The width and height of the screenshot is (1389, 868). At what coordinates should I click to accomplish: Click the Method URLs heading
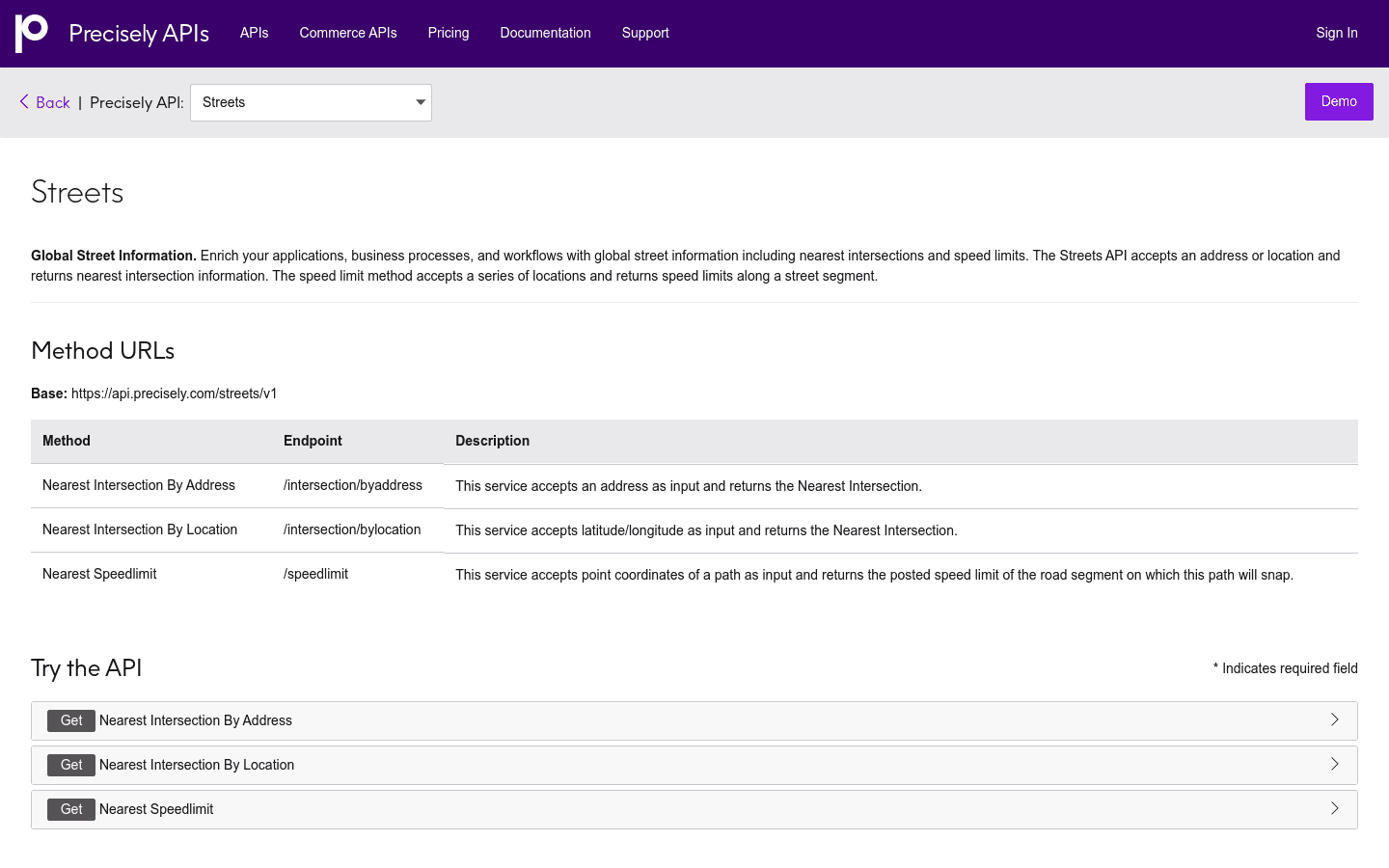[x=103, y=350]
